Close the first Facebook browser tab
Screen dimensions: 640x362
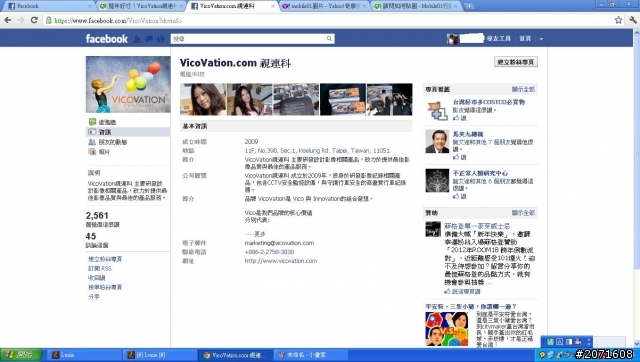[x=90, y=6]
